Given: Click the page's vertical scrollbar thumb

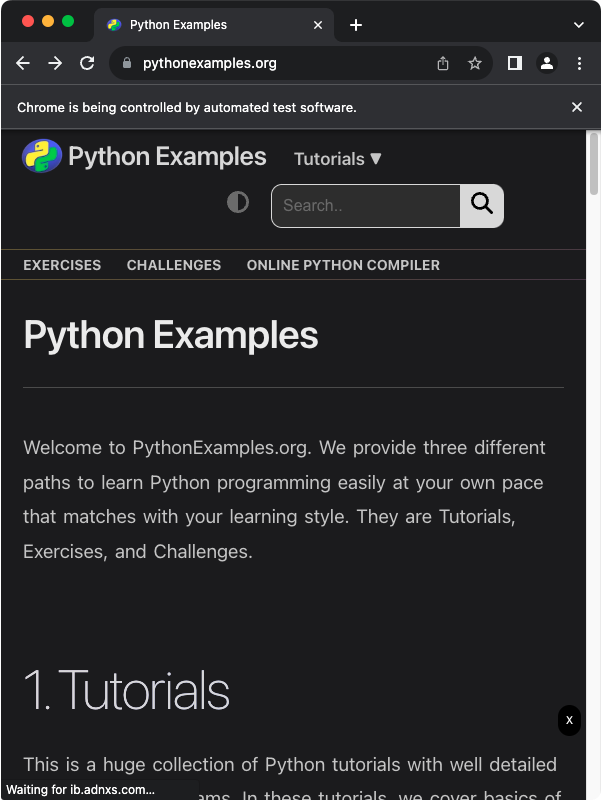Looking at the screenshot, I should (x=593, y=164).
